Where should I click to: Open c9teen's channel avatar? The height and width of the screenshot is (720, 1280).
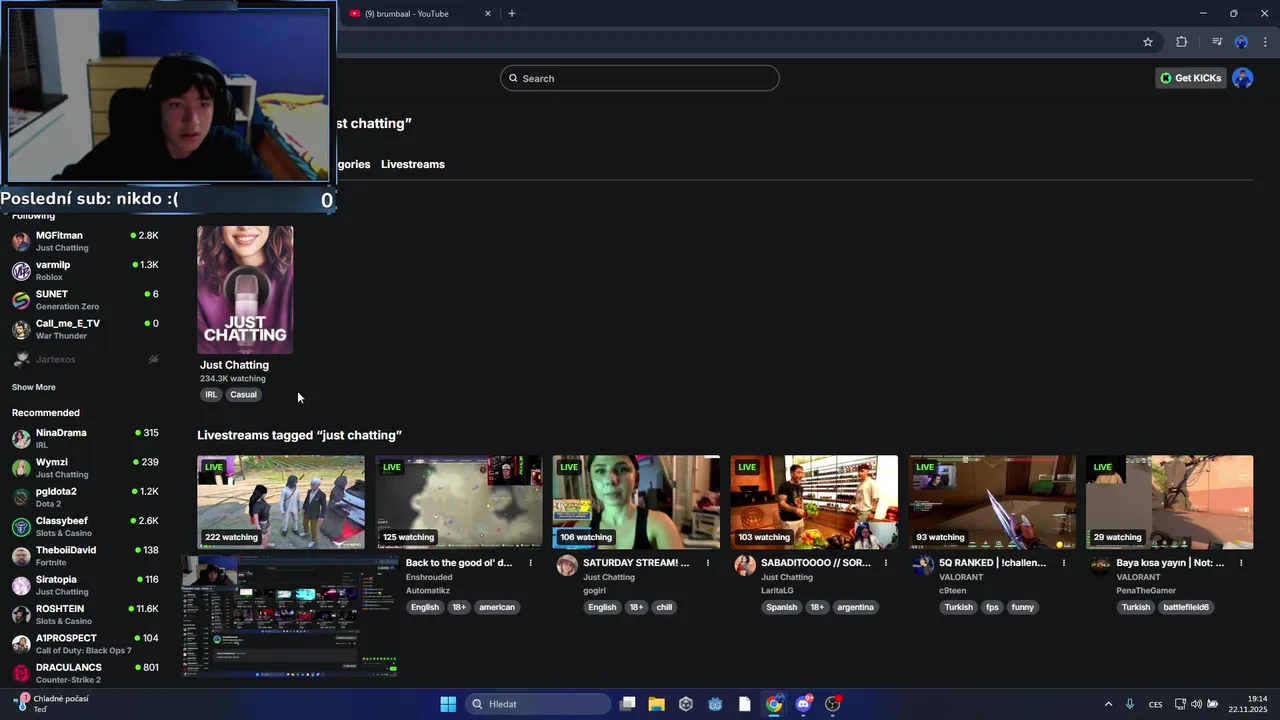(923, 566)
